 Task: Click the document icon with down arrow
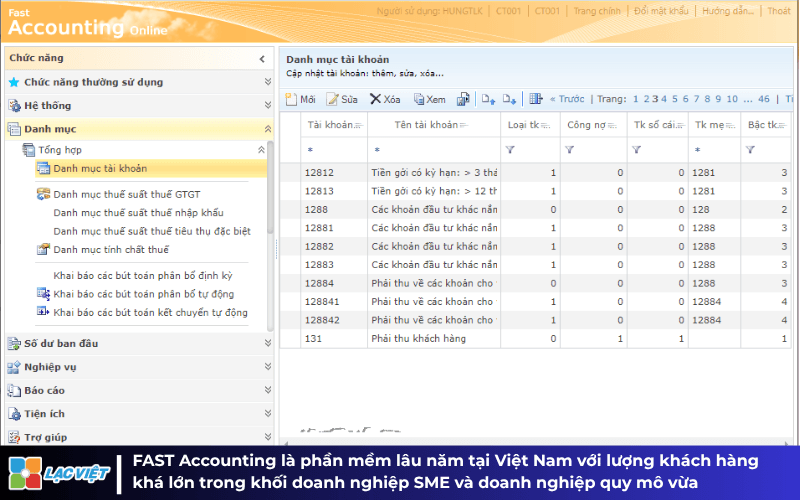coord(509,99)
